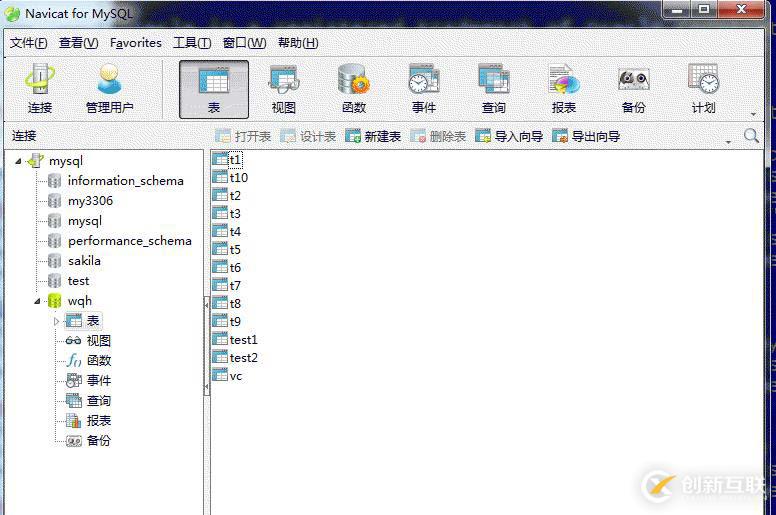Switch to 查询 (Query) toolbar icon
The height and width of the screenshot is (515, 776).
[494, 89]
